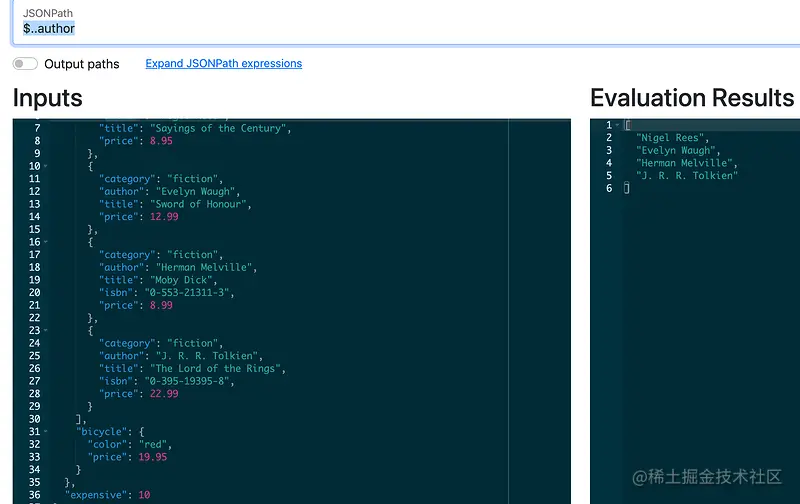Click the expensive value 10
800x504 pixels.
pos(144,495)
